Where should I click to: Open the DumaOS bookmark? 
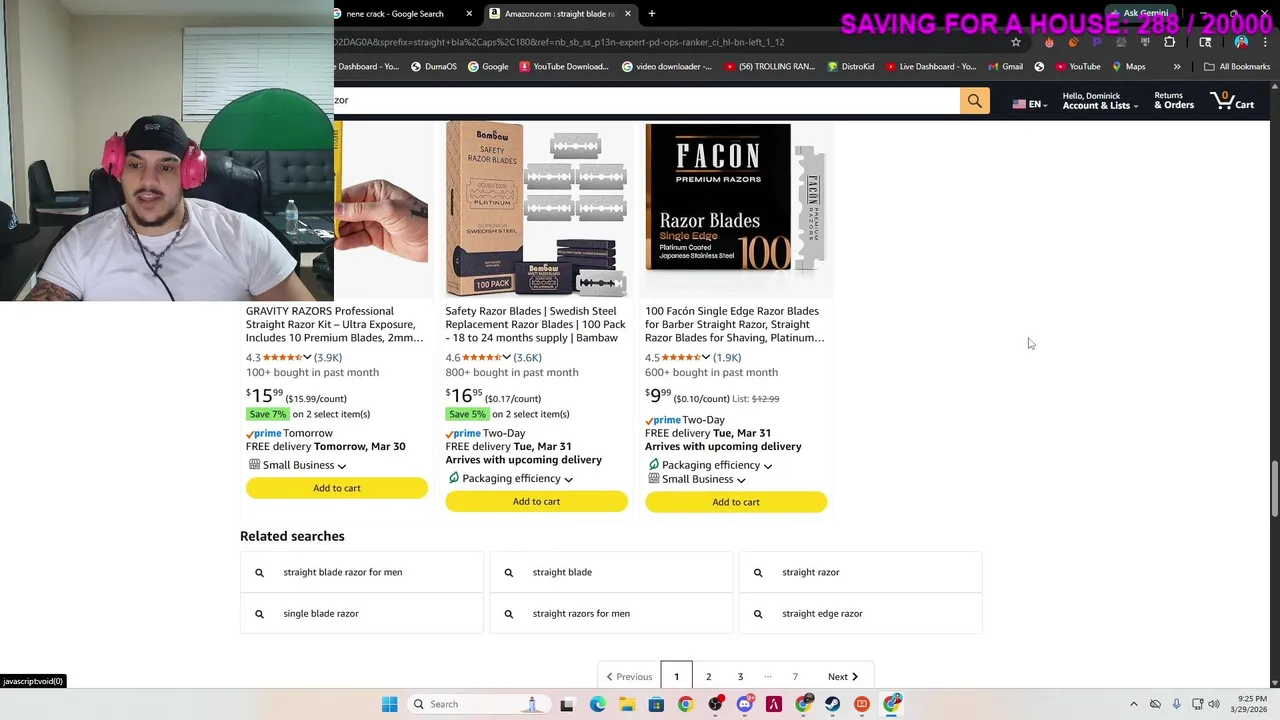433,67
